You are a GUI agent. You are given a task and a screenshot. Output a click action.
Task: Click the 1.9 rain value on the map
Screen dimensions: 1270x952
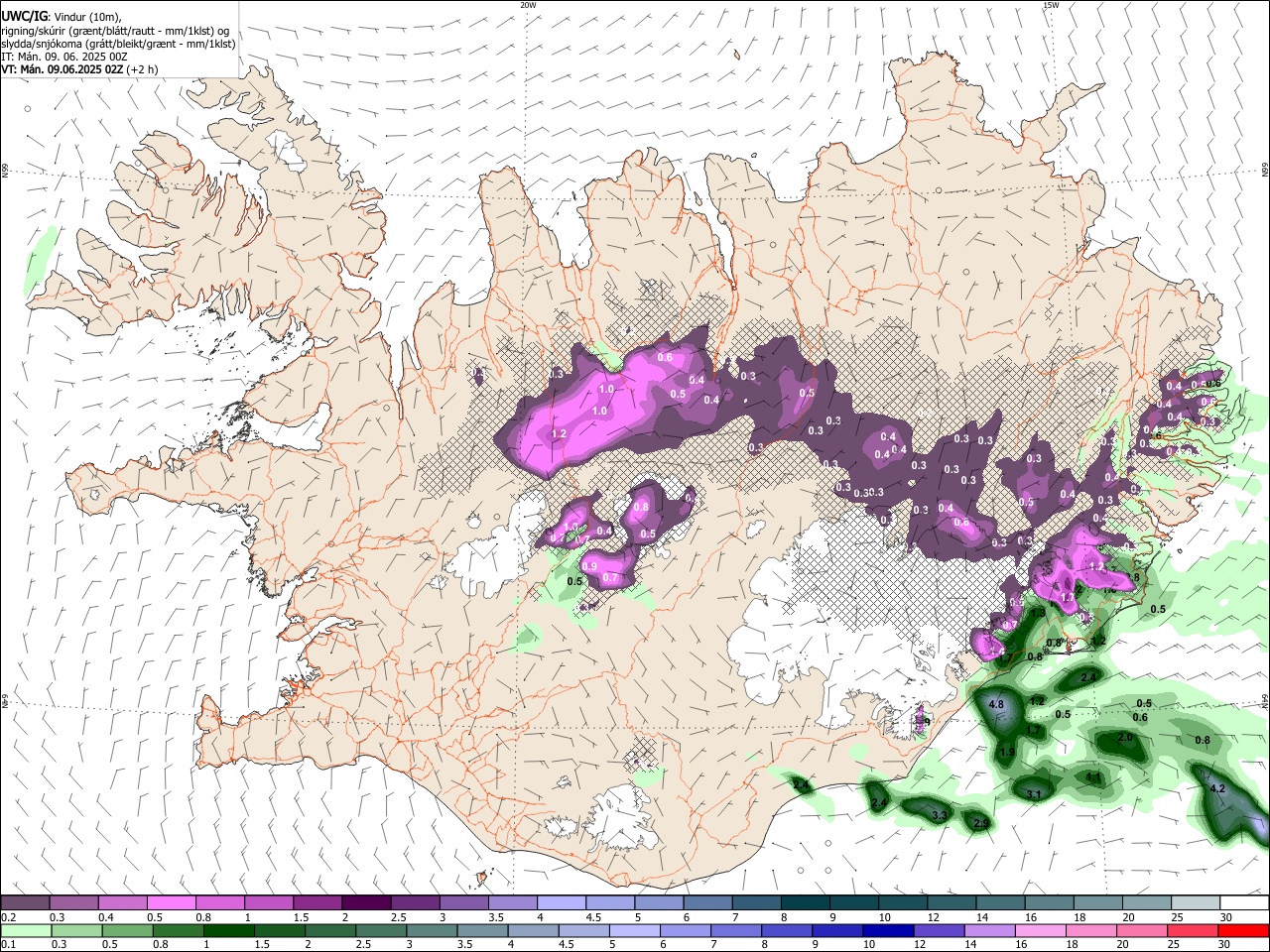click(1006, 753)
